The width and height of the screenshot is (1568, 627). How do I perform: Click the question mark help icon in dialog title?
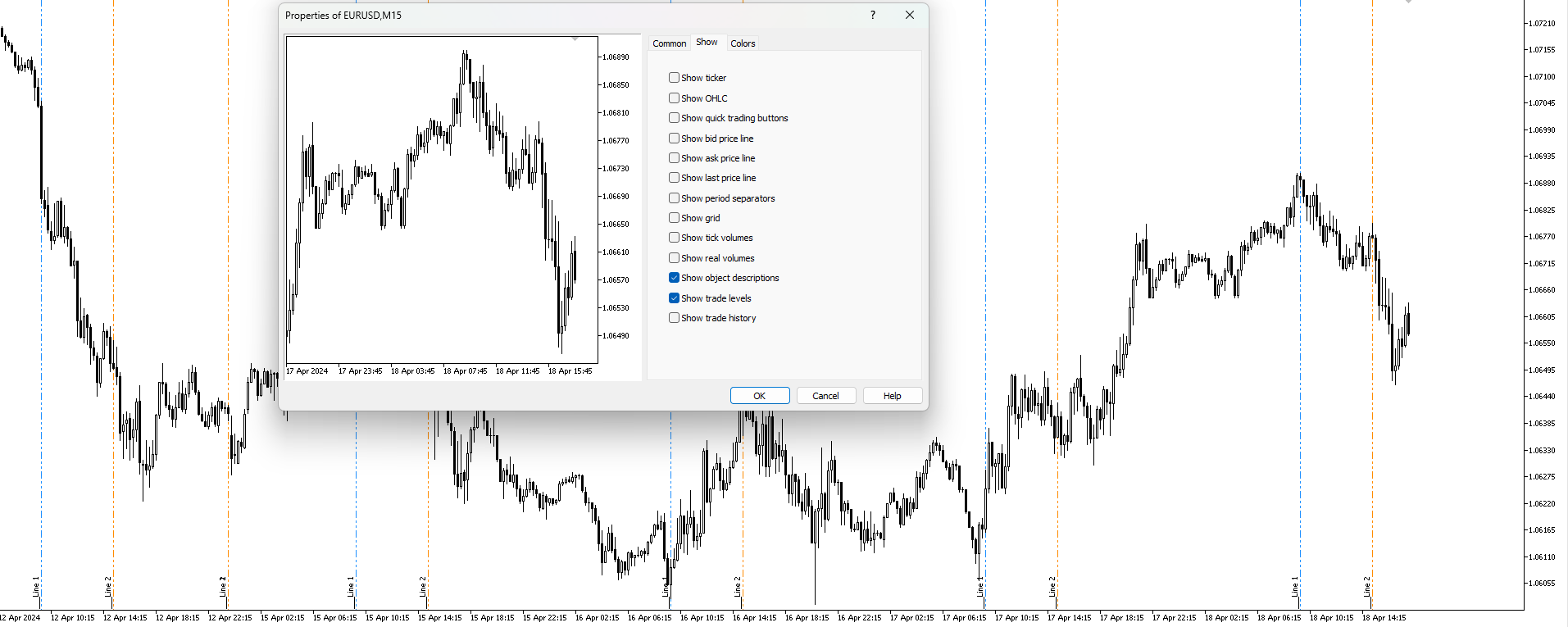[x=873, y=15]
